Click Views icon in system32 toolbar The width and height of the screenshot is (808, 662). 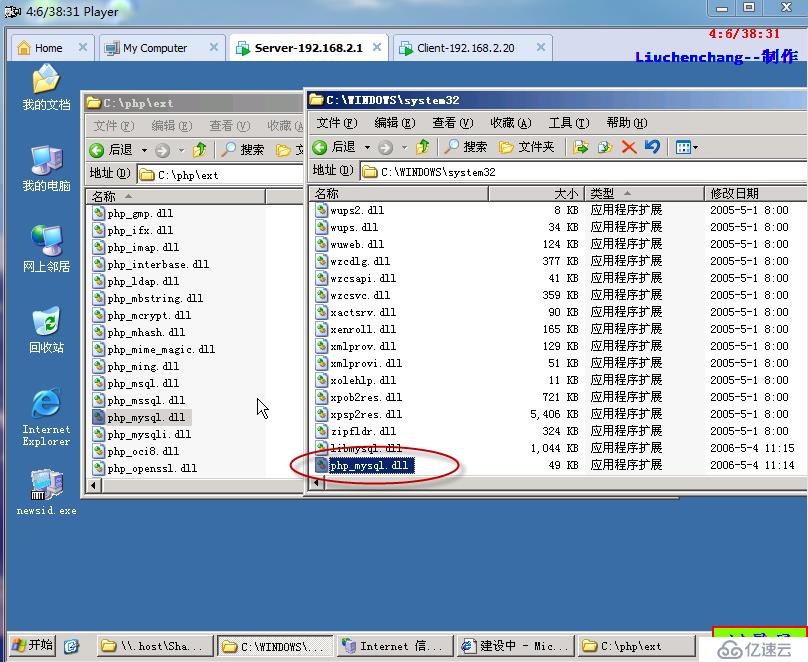[x=683, y=148]
